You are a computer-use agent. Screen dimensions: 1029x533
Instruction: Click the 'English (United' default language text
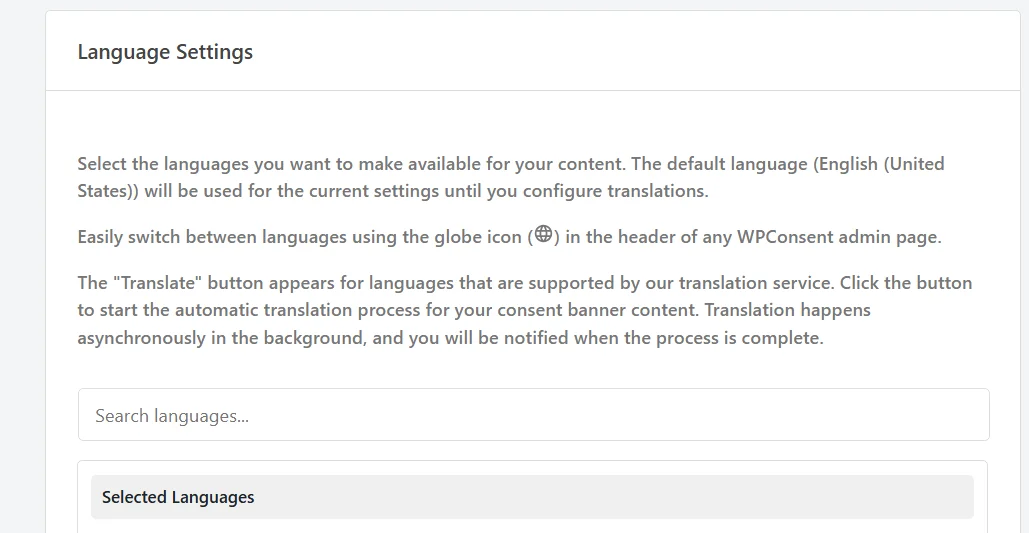pyautogui.click(x=879, y=163)
